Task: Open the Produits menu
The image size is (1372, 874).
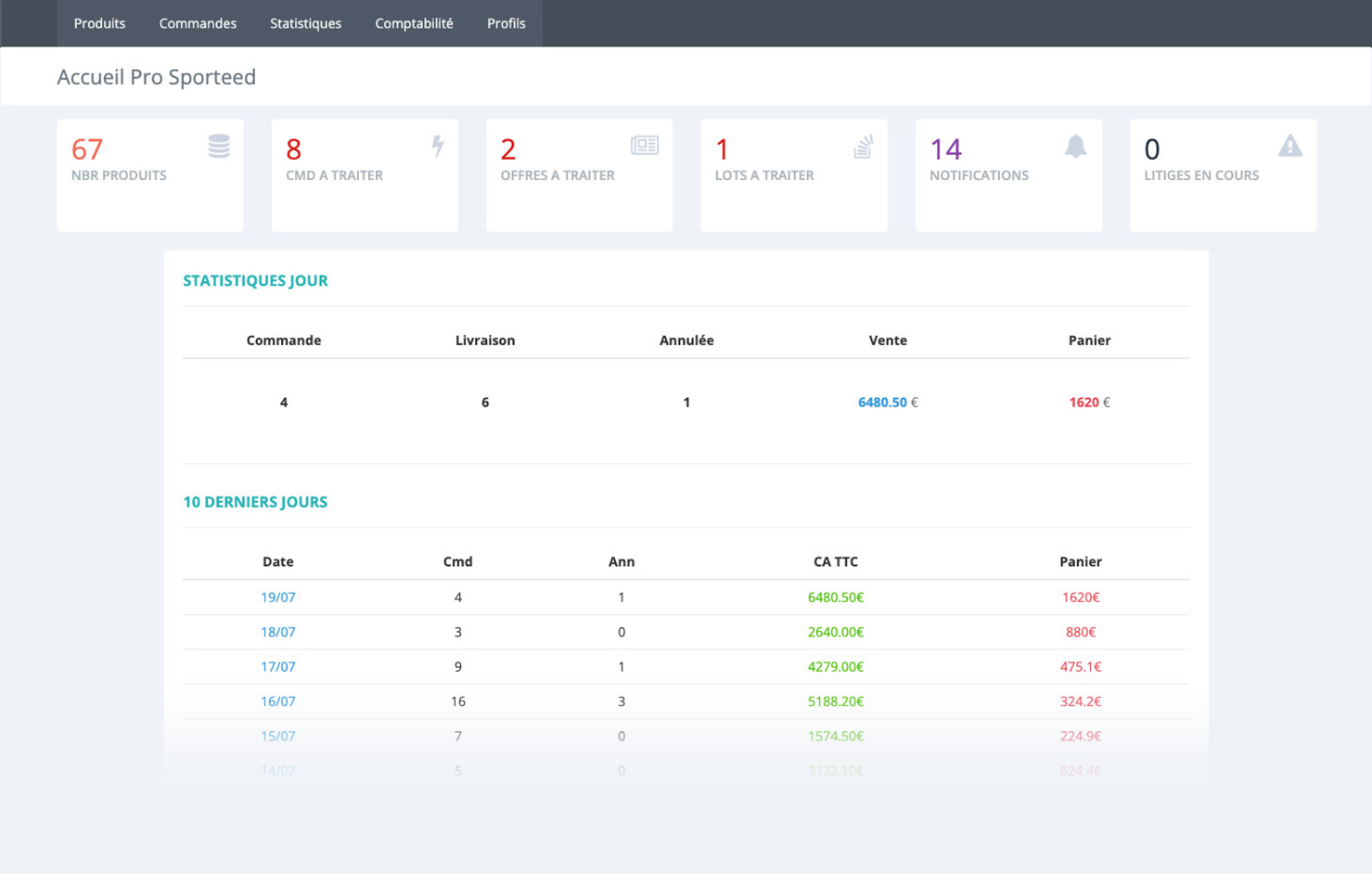Action: (99, 23)
